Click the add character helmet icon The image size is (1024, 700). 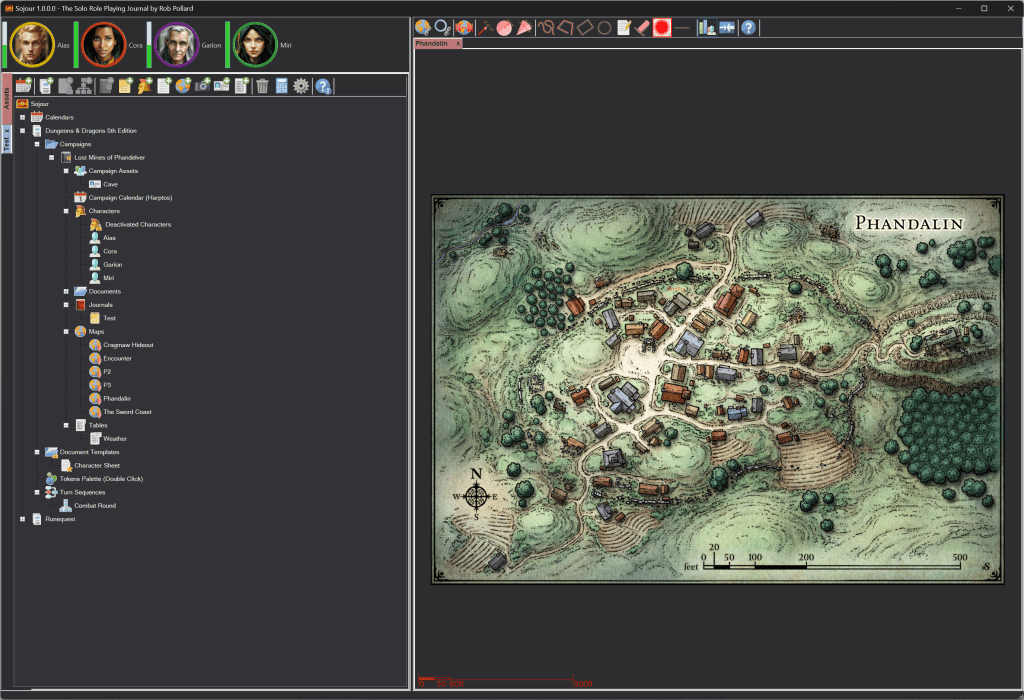[145, 87]
